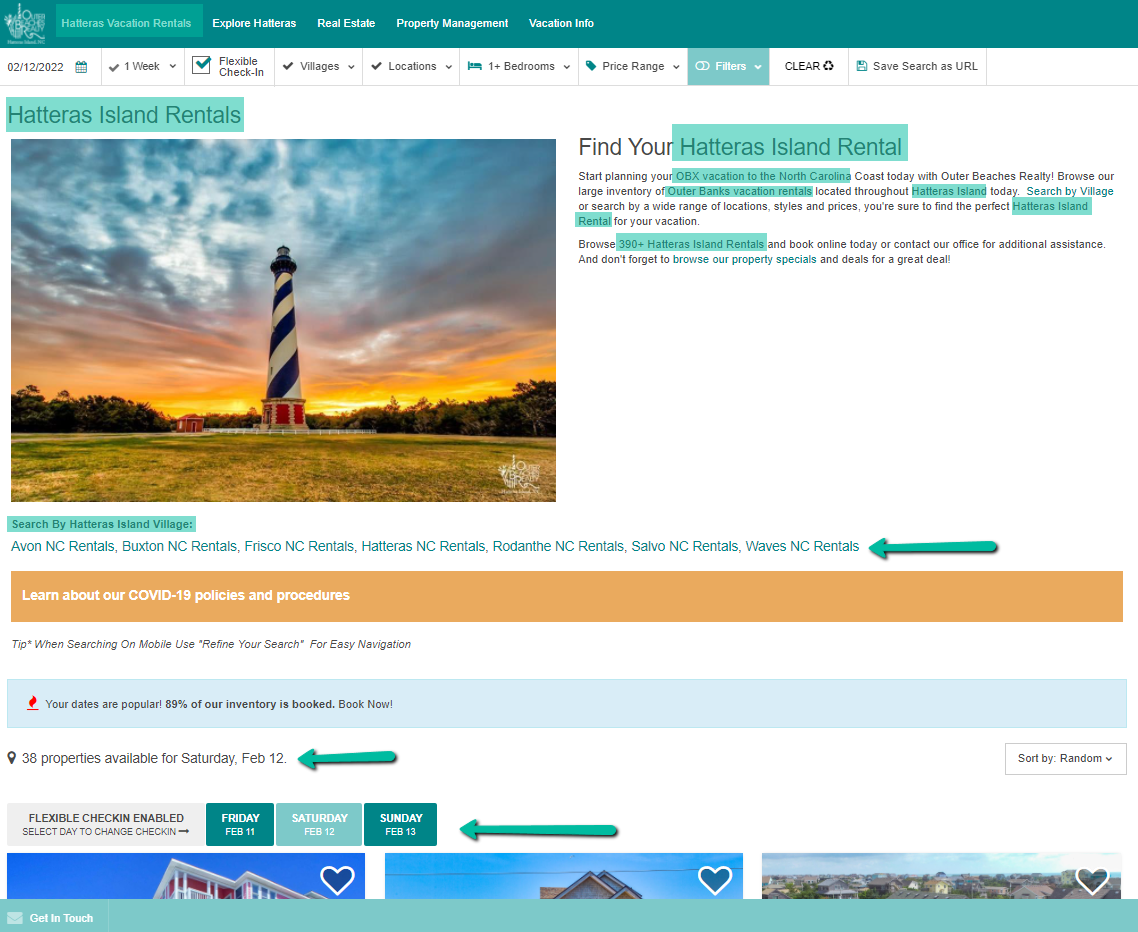Toggle the Flexible Check-In checkbox
The height and width of the screenshot is (932, 1138).
(x=202, y=66)
